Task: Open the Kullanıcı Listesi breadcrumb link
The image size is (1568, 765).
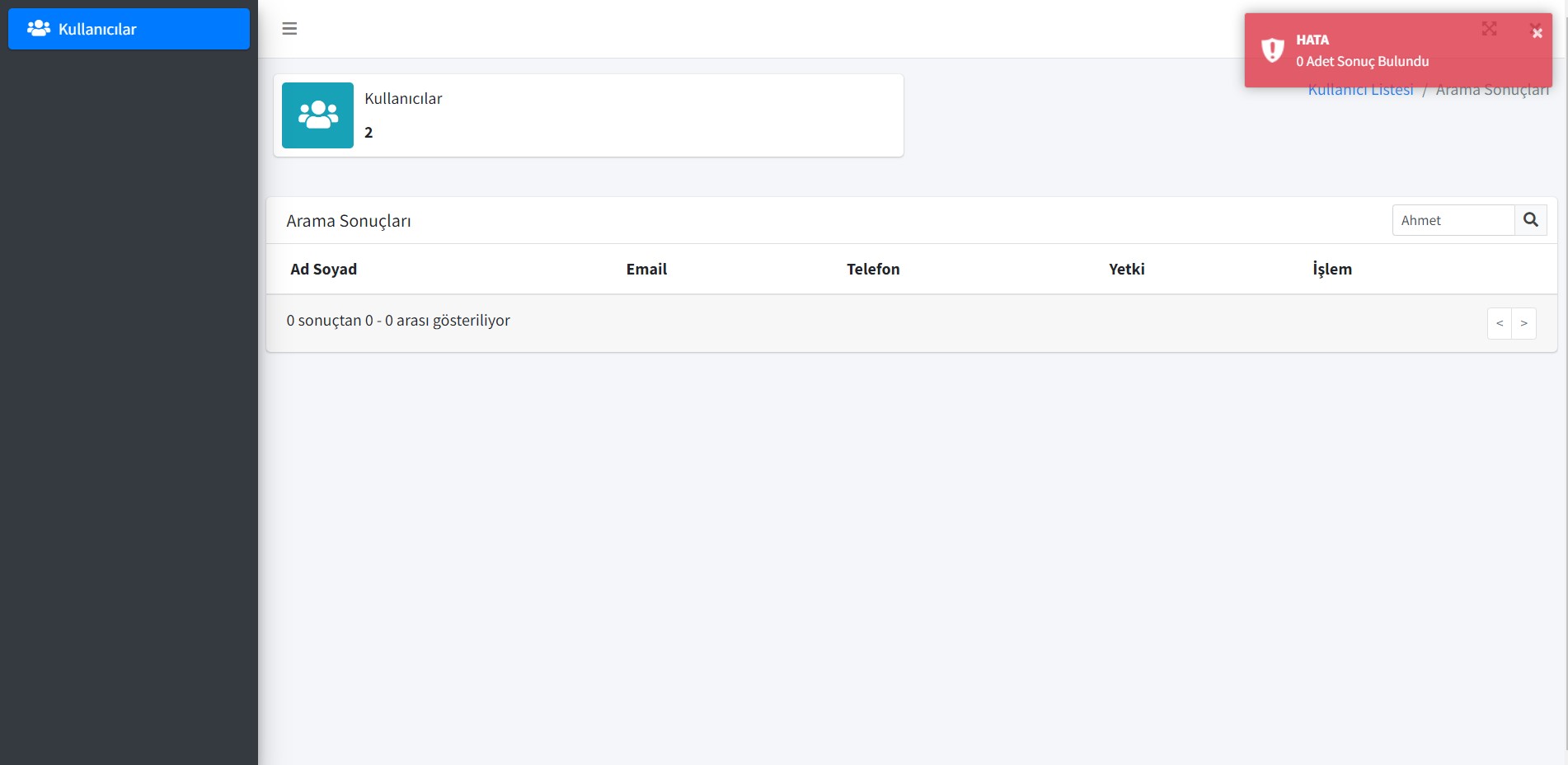Action: click(x=1360, y=90)
